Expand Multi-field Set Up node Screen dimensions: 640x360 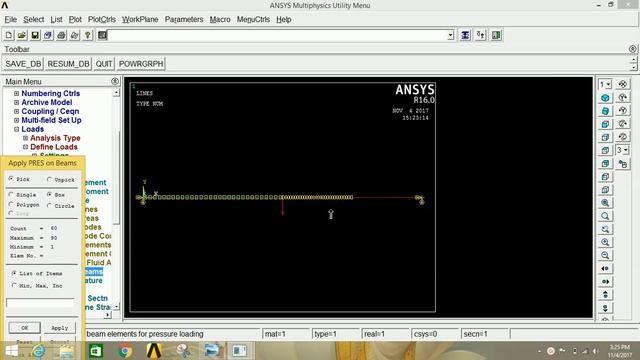pyautogui.click(x=17, y=120)
